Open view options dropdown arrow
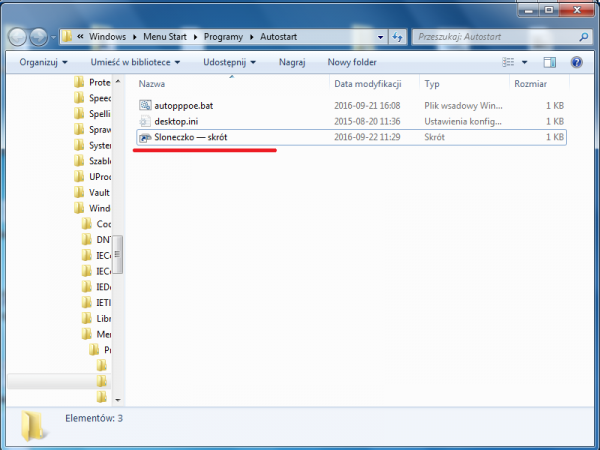The width and height of the screenshot is (600, 450). [x=525, y=62]
